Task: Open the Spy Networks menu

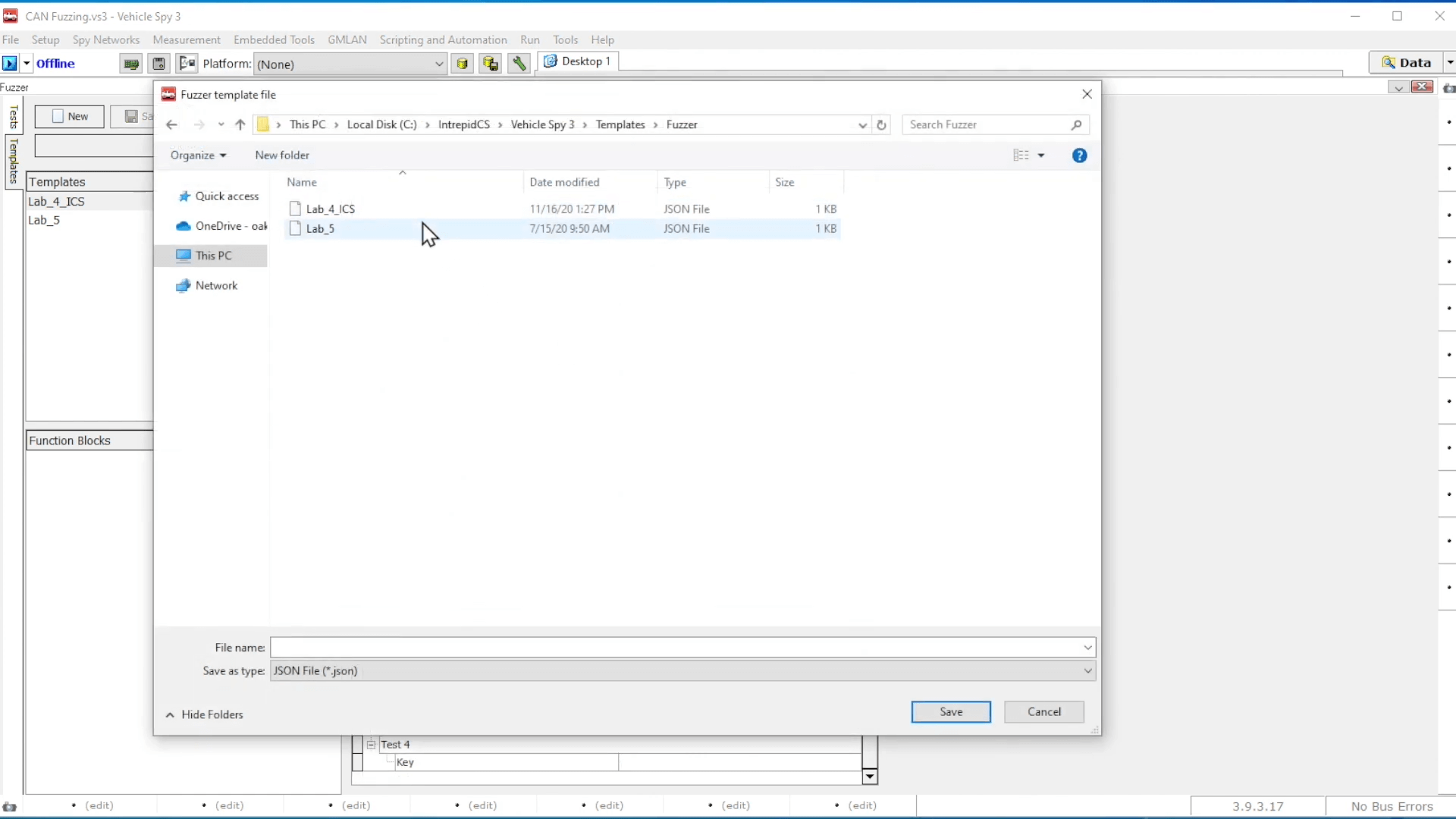Action: [106, 40]
